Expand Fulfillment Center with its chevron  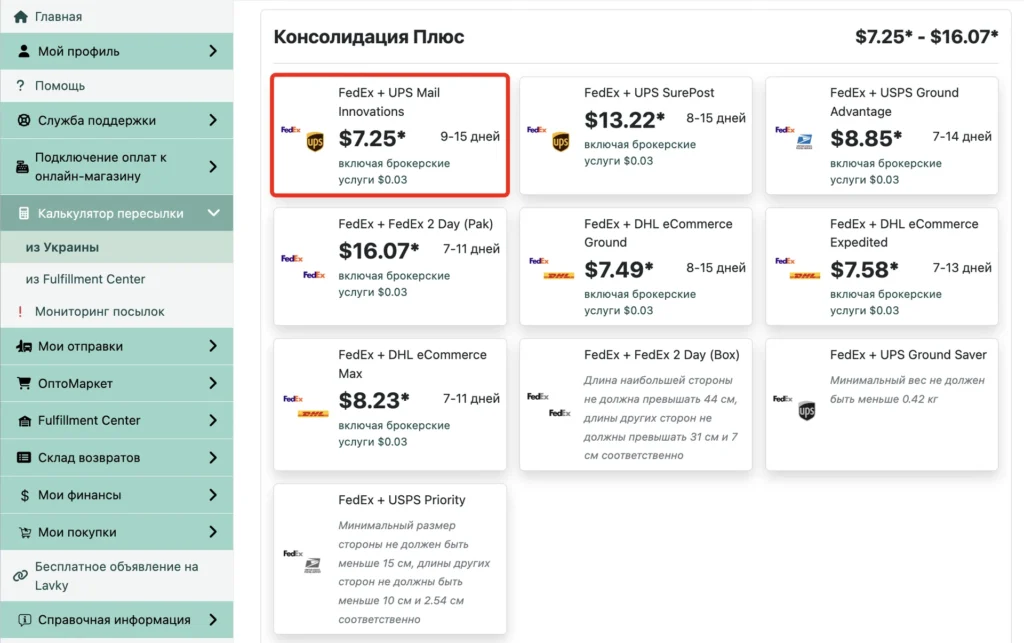coord(213,420)
